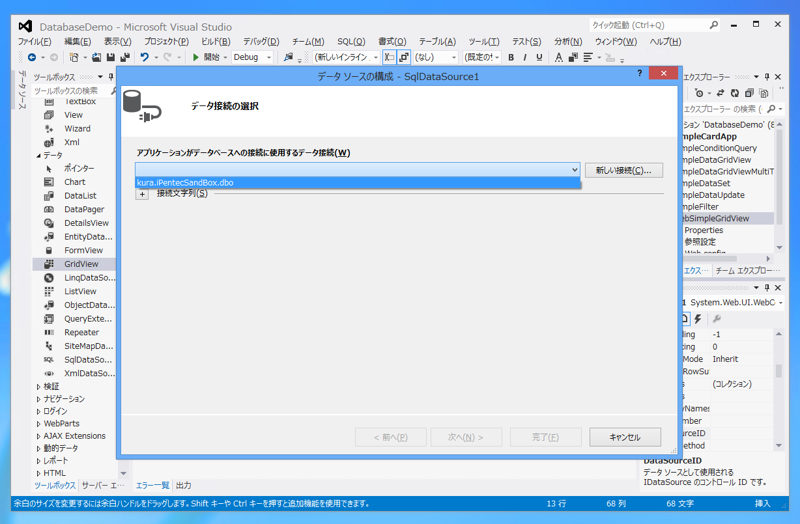
Task: Click the Foreground Color 'A' icon
Action: 559,58
